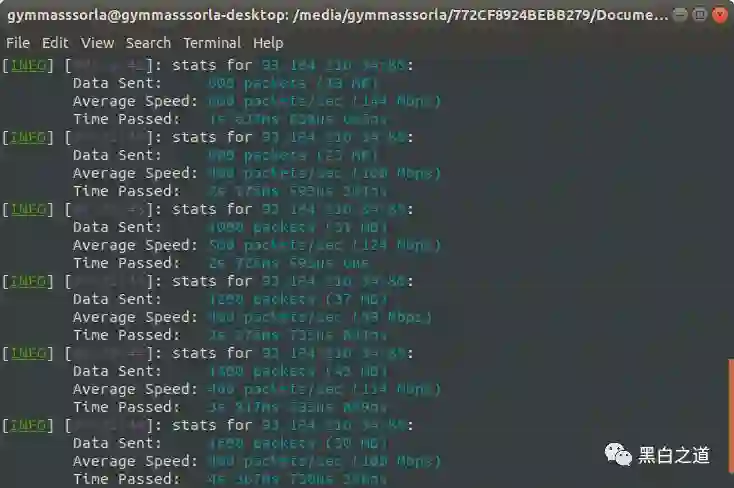Click the 黑白之道 watermark text
This screenshot has width=734, height=488.
674,455
